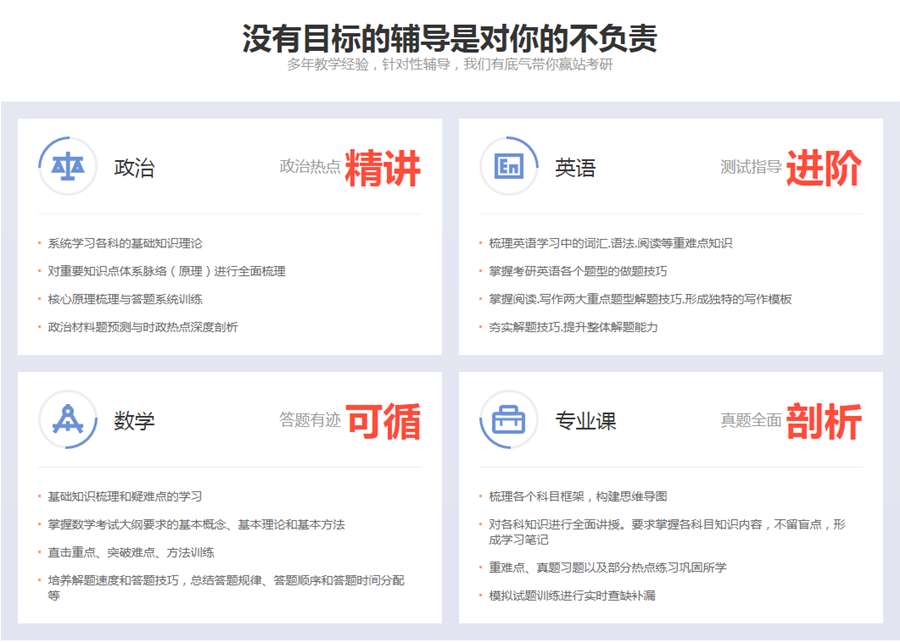Image resolution: width=900 pixels, height=642 pixels.
Task: Click the briefcase icon for 专业课
Action: point(509,419)
